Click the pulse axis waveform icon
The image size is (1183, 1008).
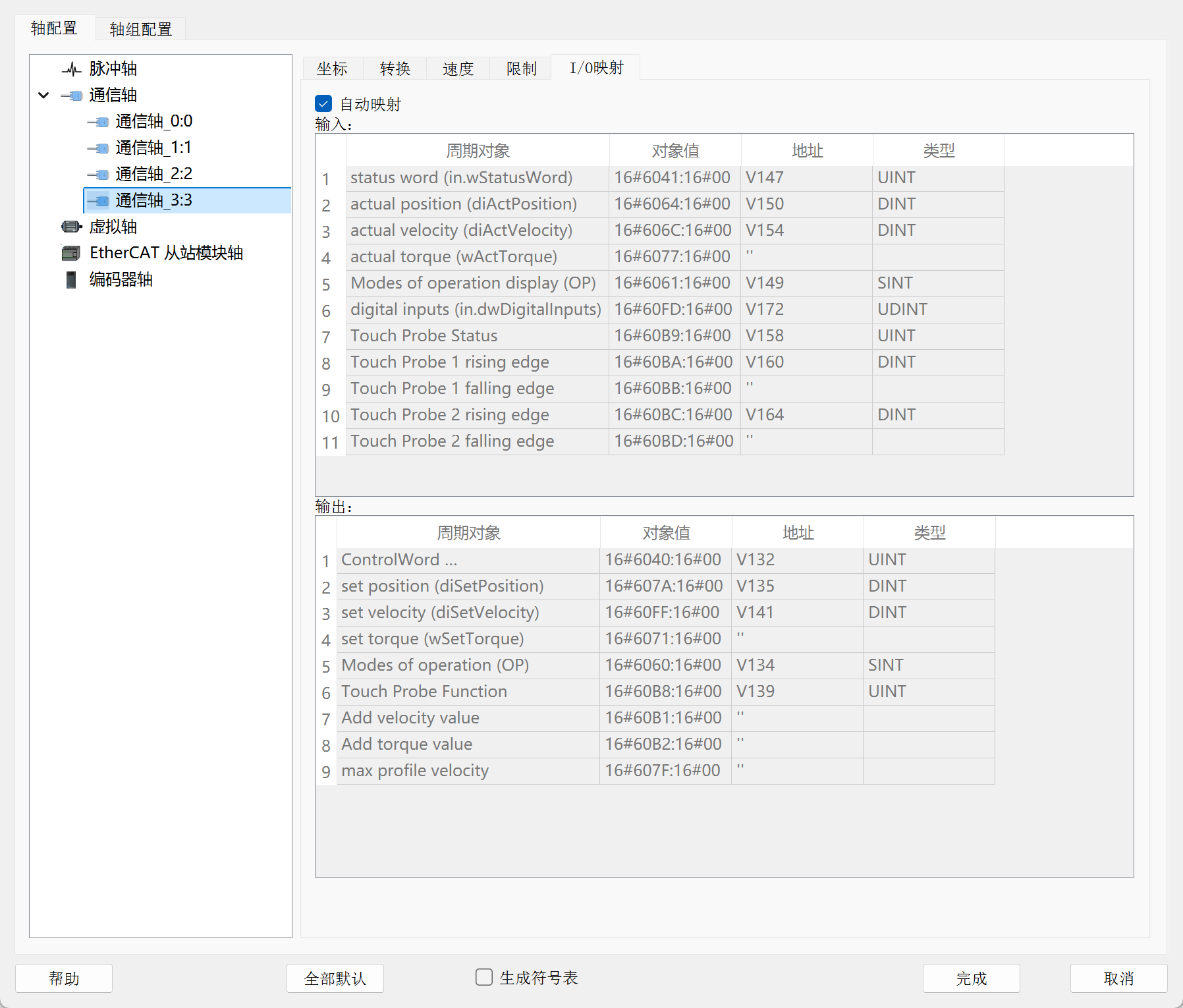(71, 69)
